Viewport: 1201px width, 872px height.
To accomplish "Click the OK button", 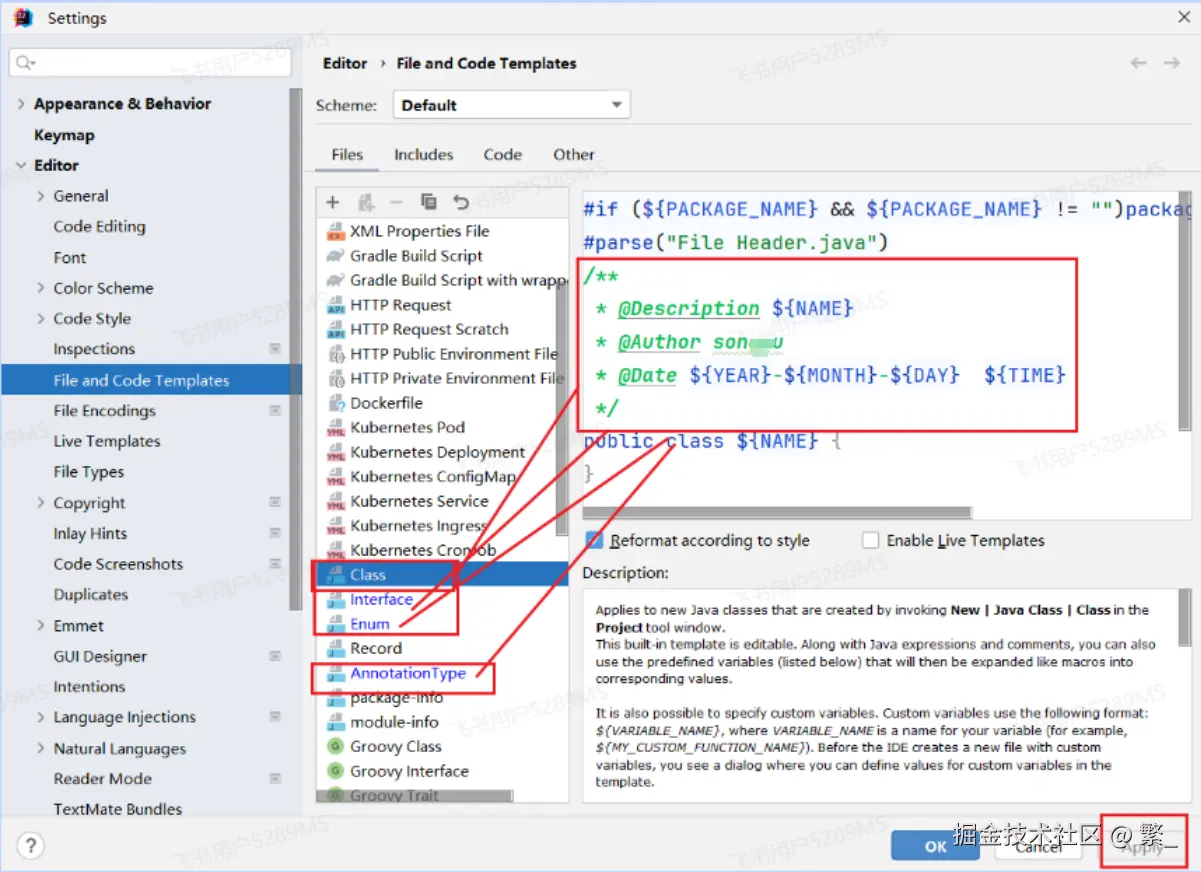I will point(935,846).
